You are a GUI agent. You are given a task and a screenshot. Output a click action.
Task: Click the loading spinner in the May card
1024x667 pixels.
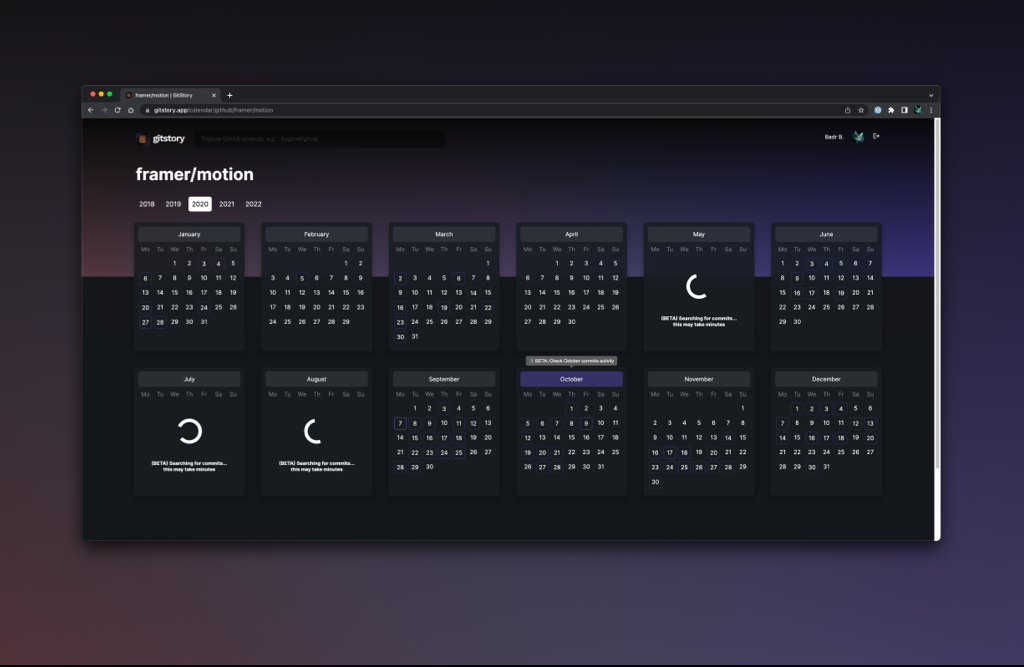coord(697,286)
